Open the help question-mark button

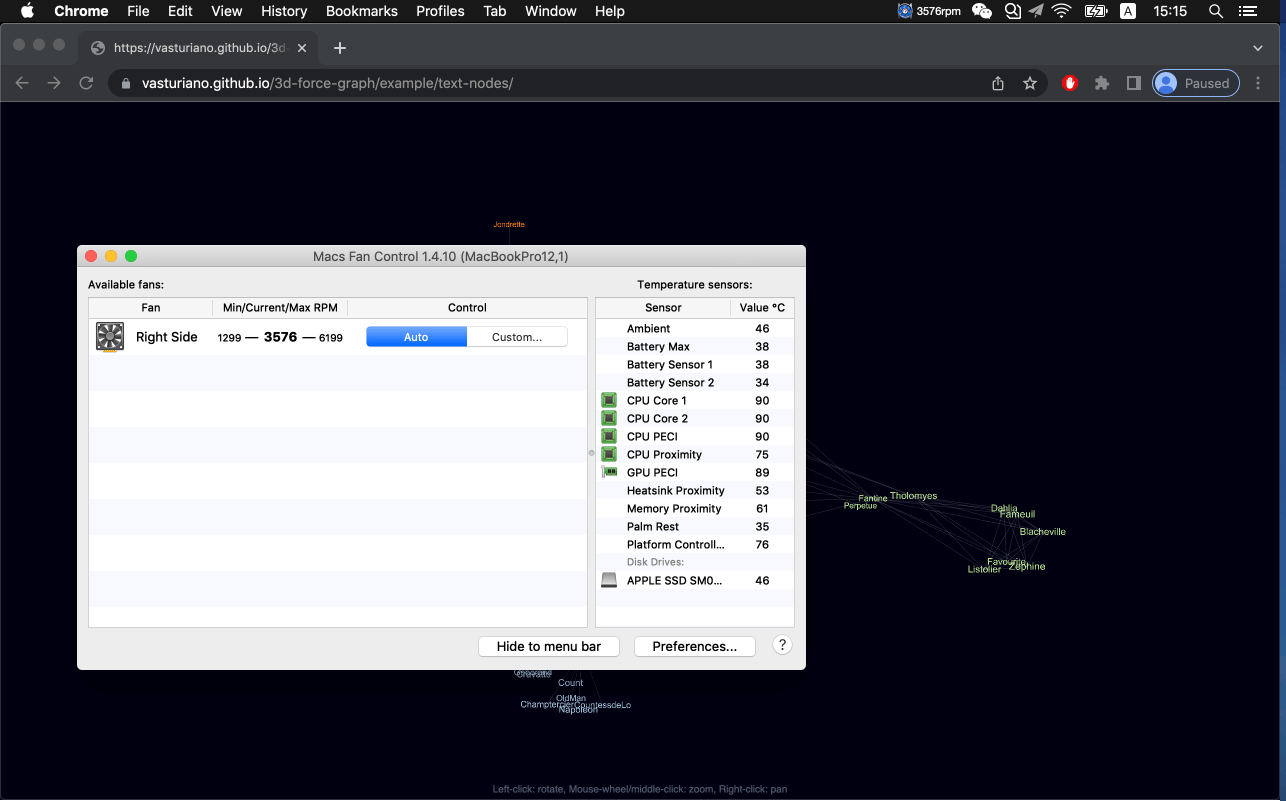[783, 645]
